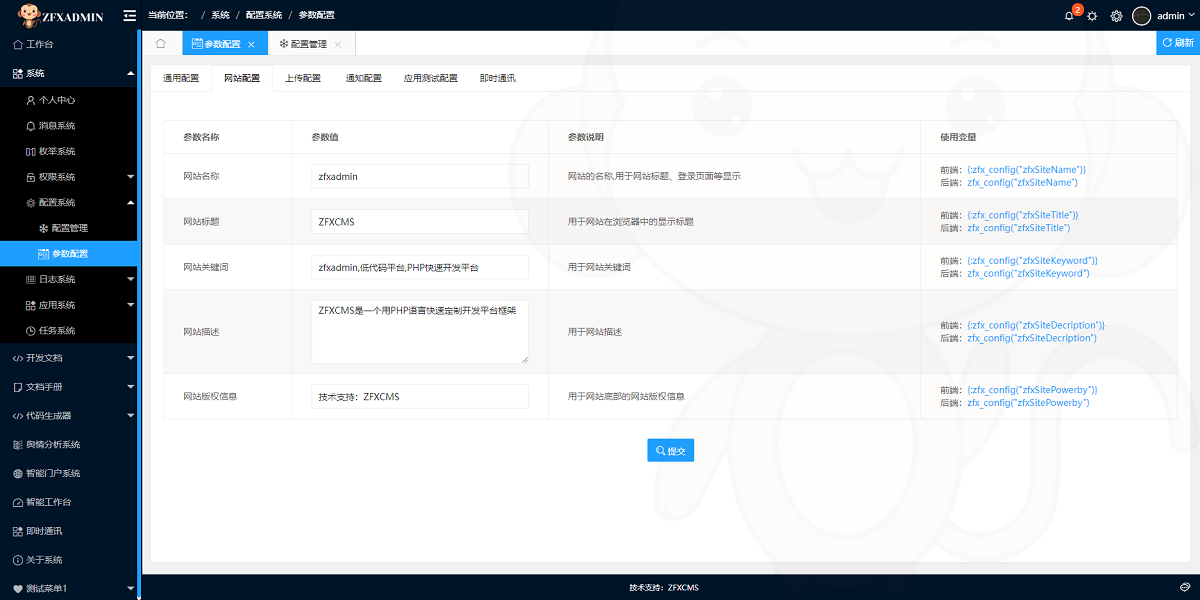Open the 通用配置 tab
The height and width of the screenshot is (600, 1200).
click(181, 78)
